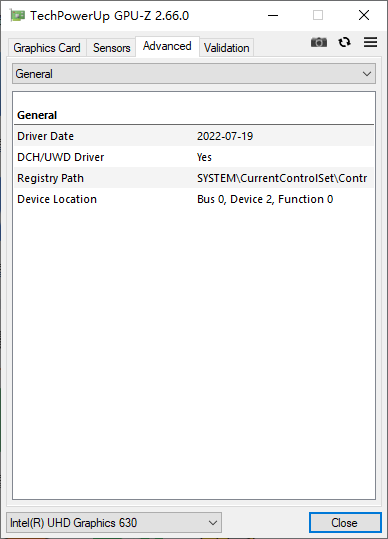Go to the Validation tab
The image size is (388, 539).
click(x=226, y=47)
